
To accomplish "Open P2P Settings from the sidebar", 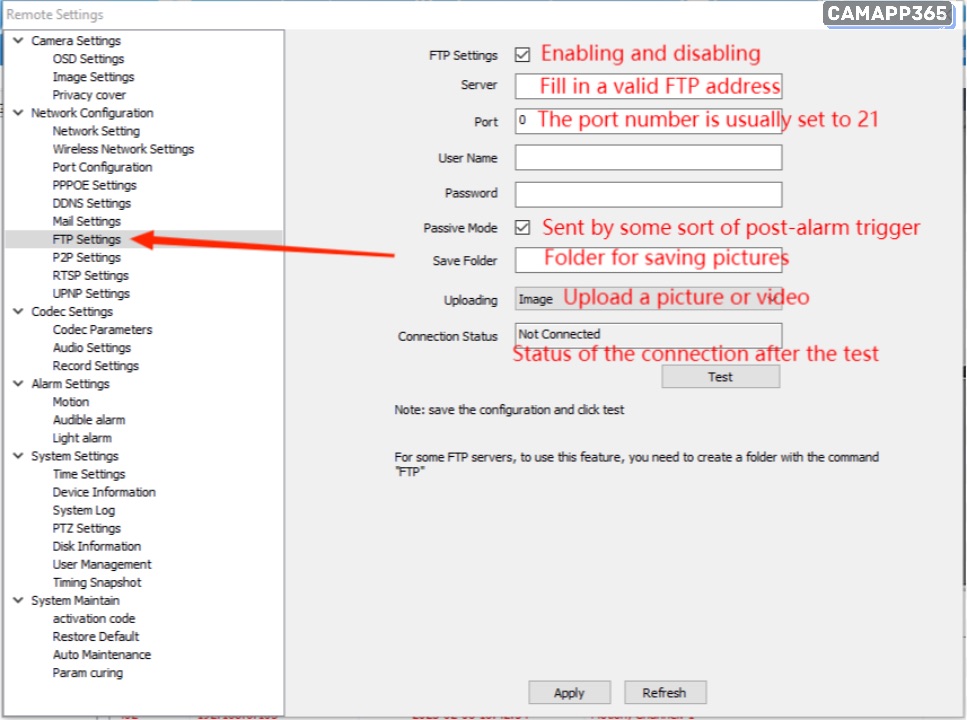I will (x=86, y=257).
